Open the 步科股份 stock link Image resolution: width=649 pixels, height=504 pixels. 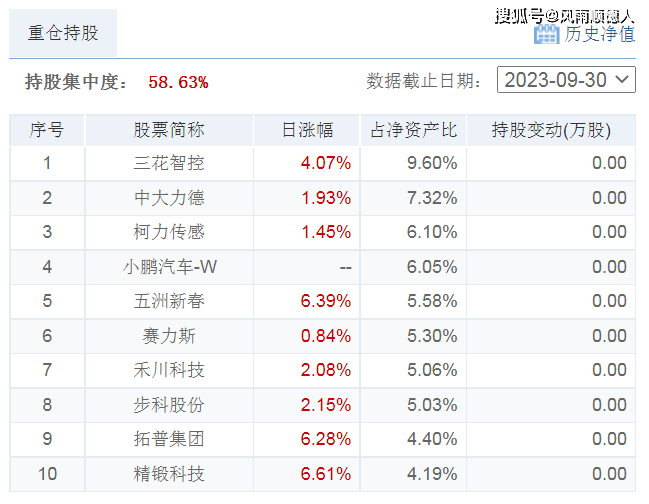[169, 405]
